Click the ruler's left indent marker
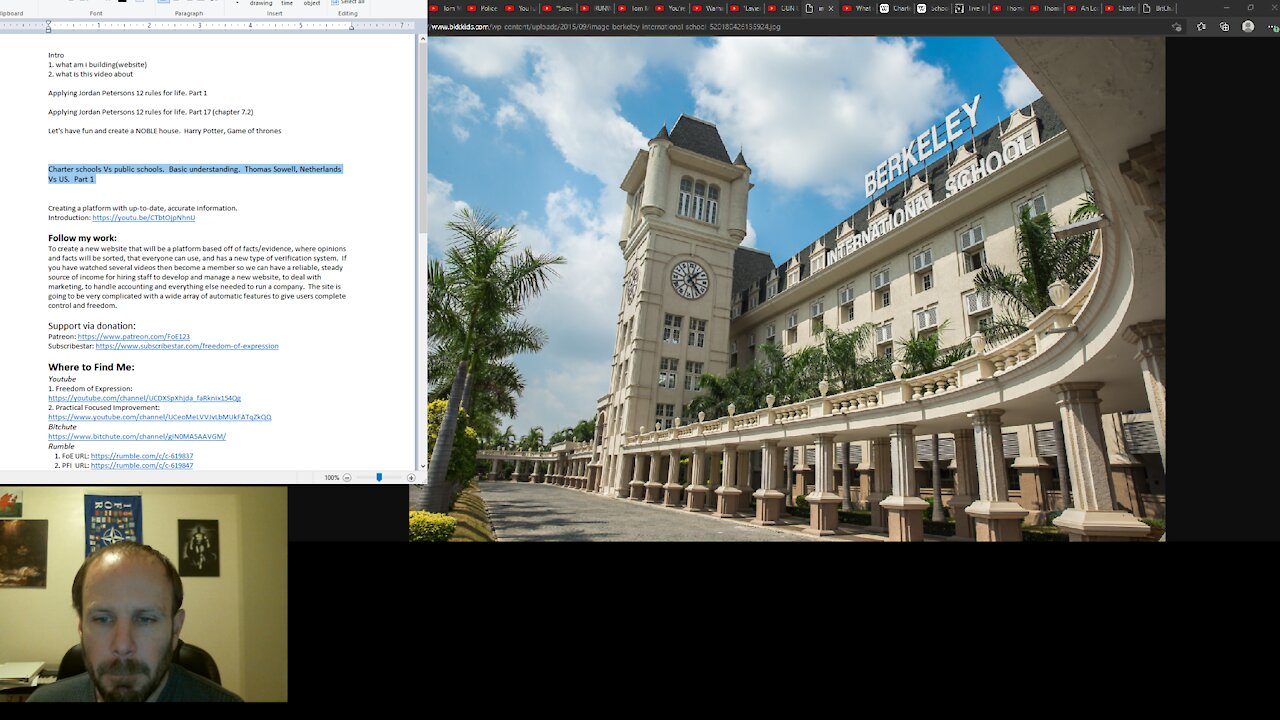 [x=48, y=25]
